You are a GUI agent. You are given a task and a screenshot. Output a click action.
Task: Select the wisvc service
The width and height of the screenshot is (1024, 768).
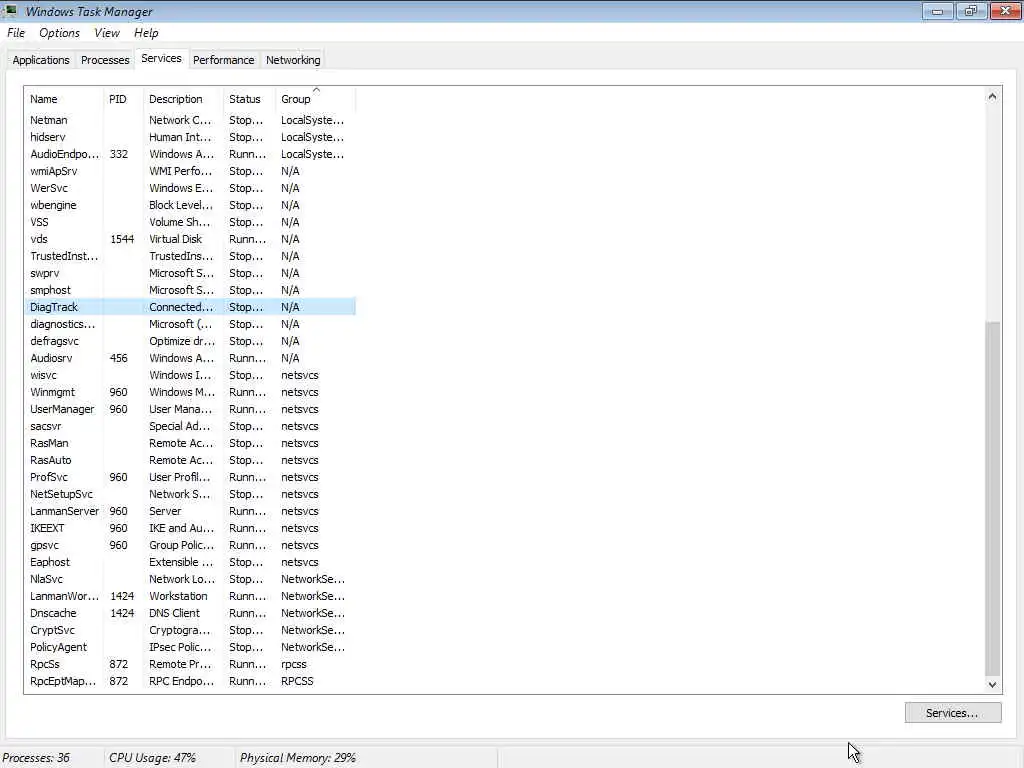pyautogui.click(x=191, y=375)
